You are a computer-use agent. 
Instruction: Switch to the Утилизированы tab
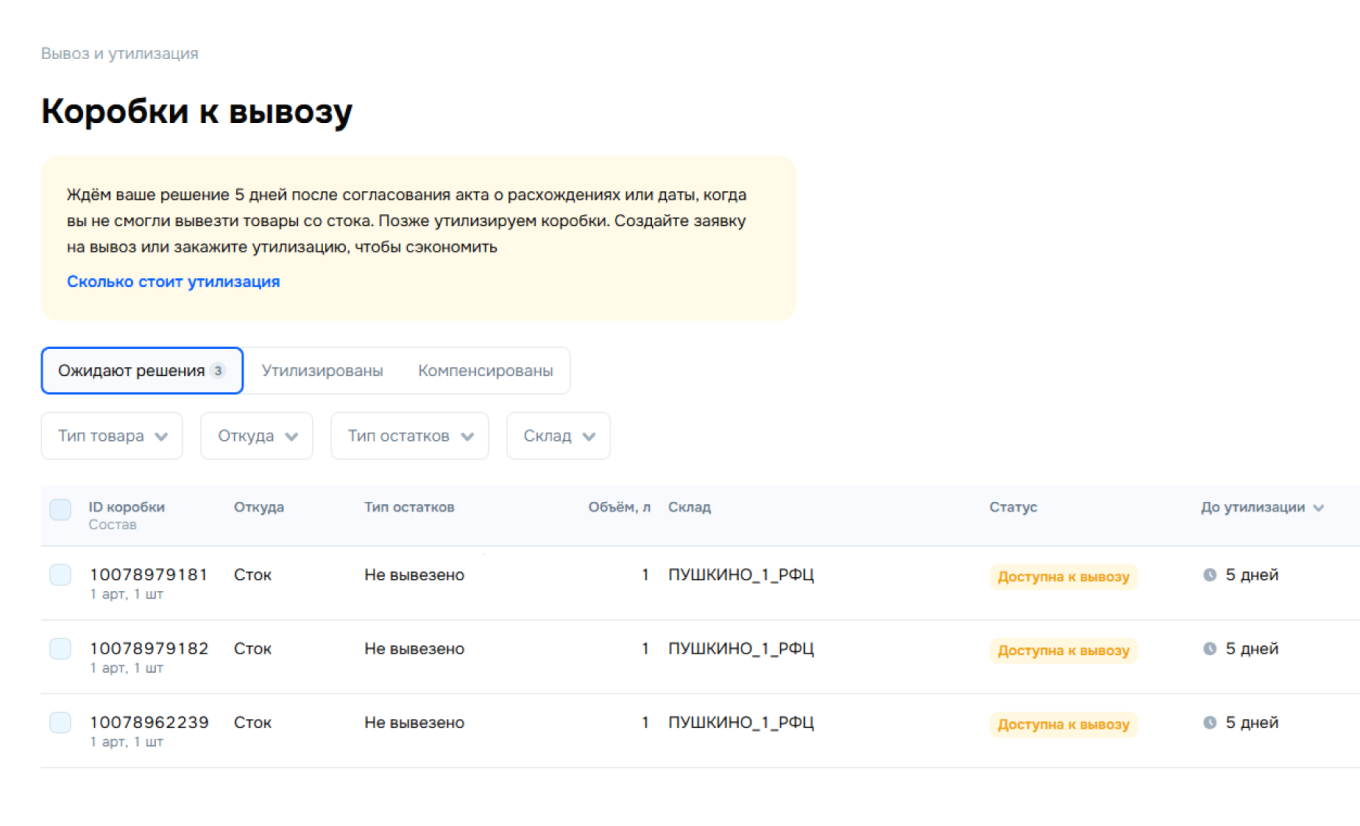322,370
